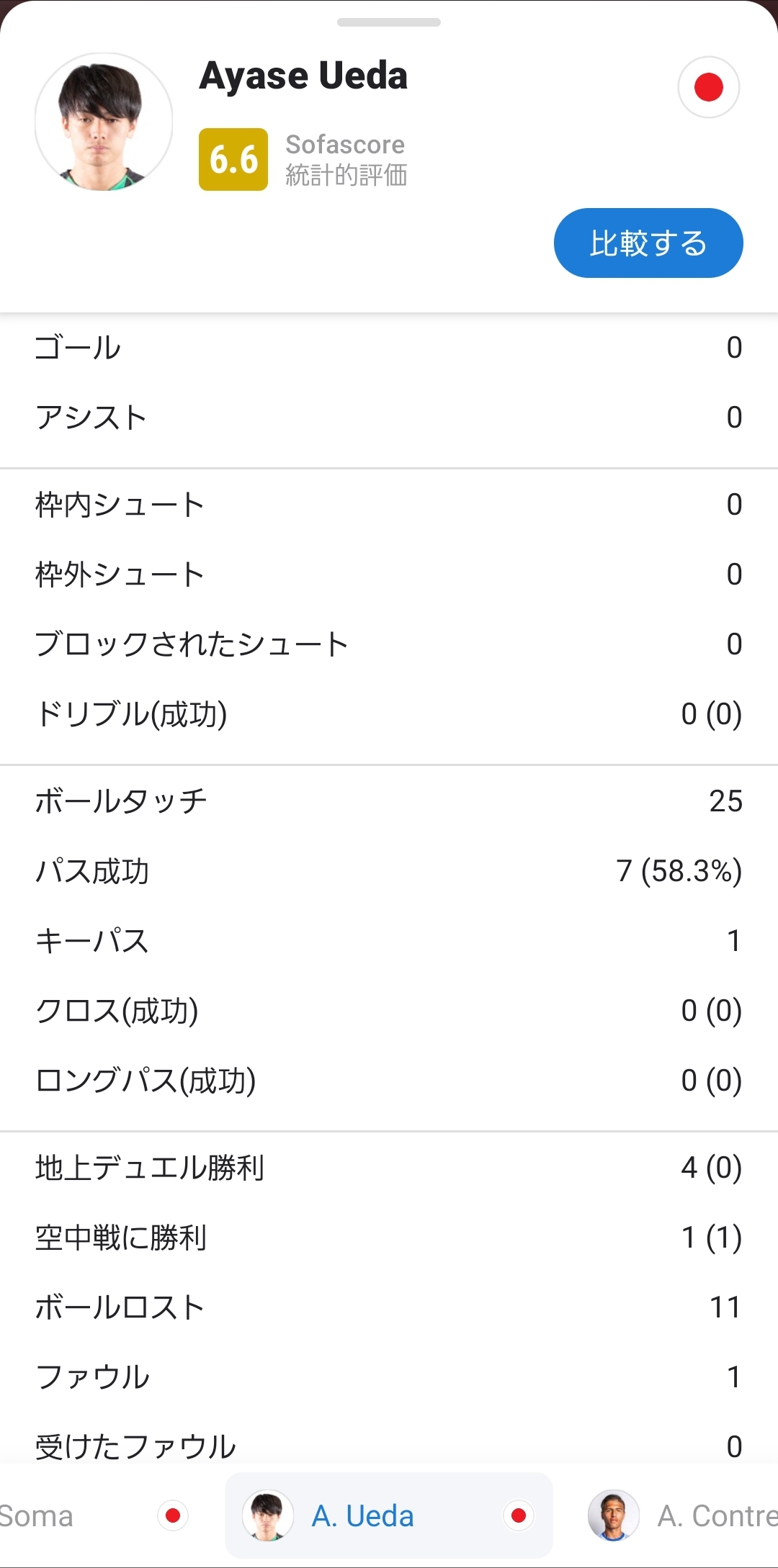Screen dimensions: 778x1568
Task: Switch to the Soma player tab
Action: pos(36,1515)
